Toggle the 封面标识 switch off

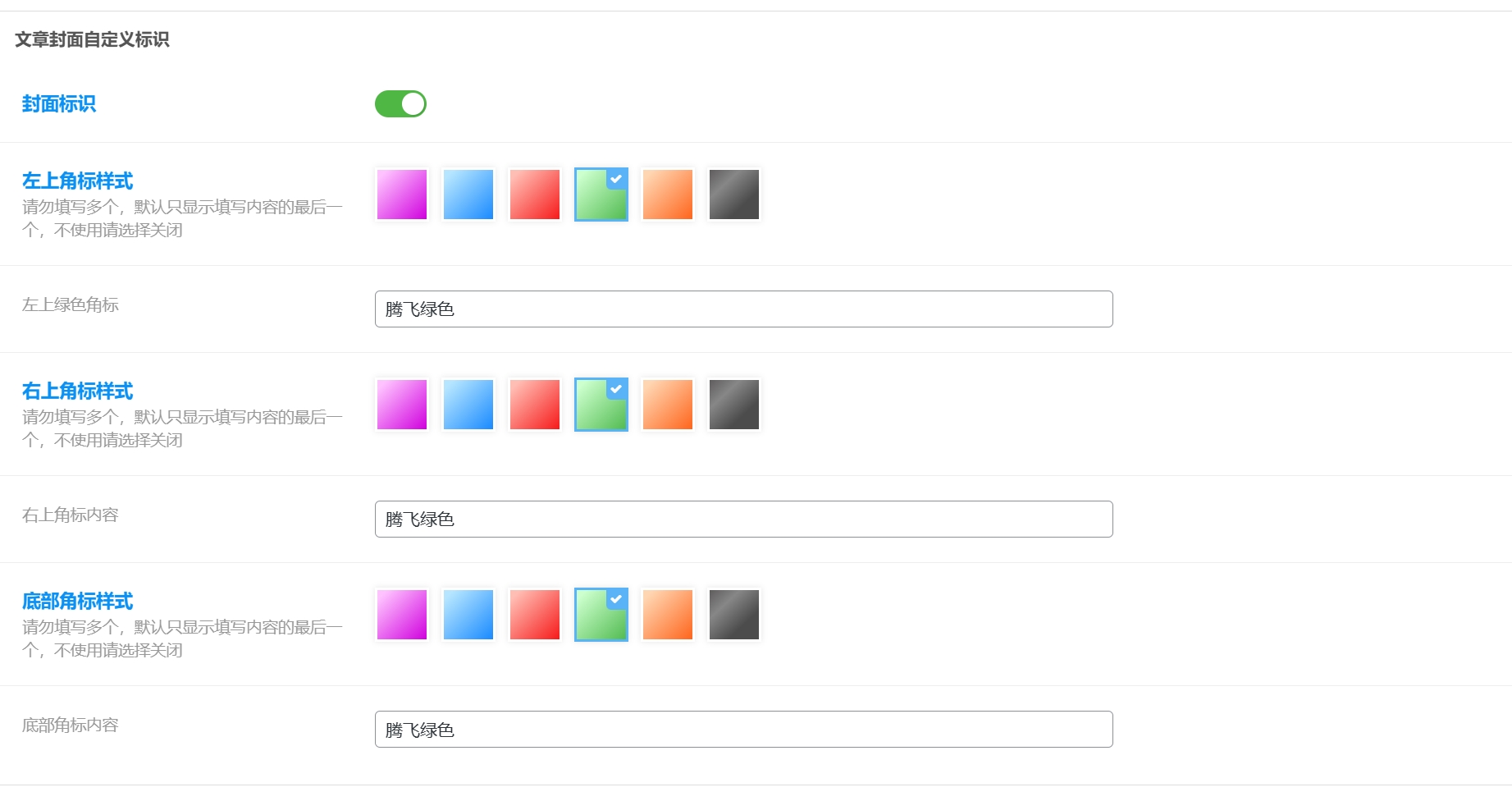400,104
